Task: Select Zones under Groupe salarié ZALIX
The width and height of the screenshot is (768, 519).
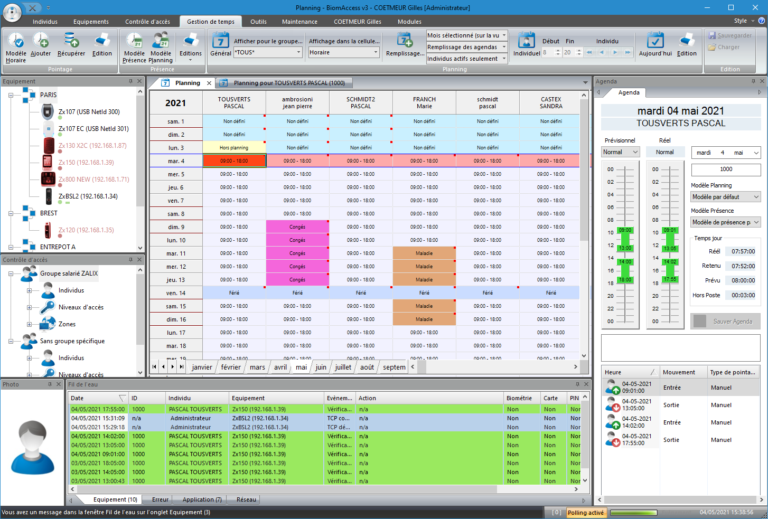Action: click(67, 324)
